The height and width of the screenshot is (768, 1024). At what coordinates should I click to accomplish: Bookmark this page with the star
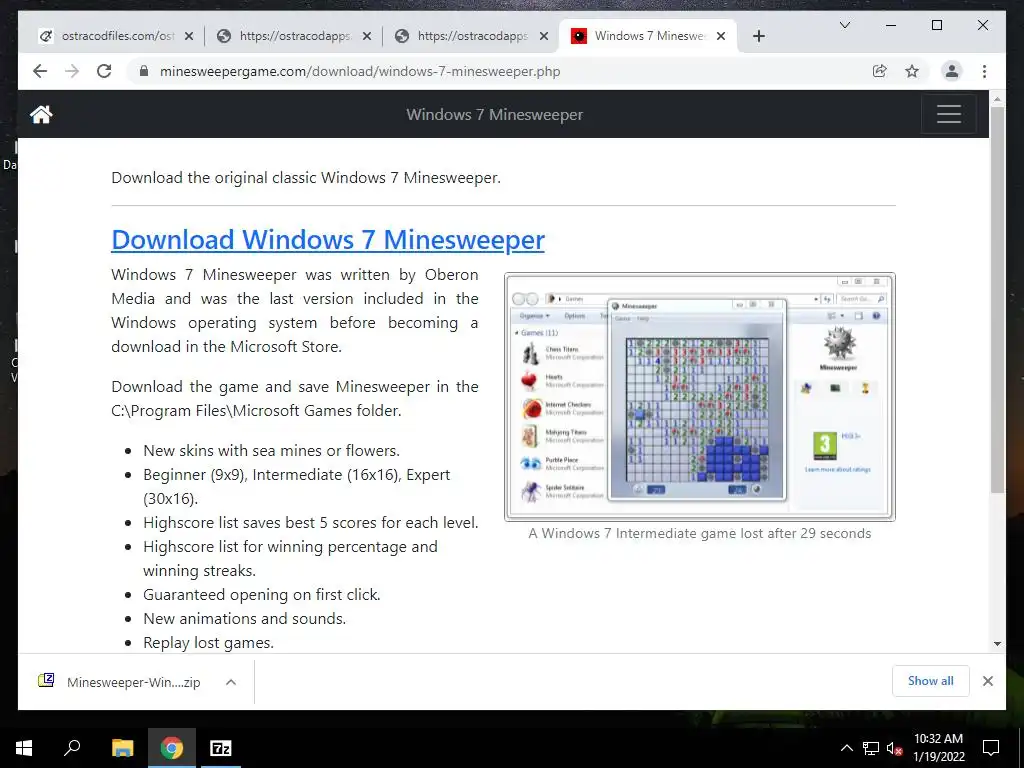click(x=912, y=71)
